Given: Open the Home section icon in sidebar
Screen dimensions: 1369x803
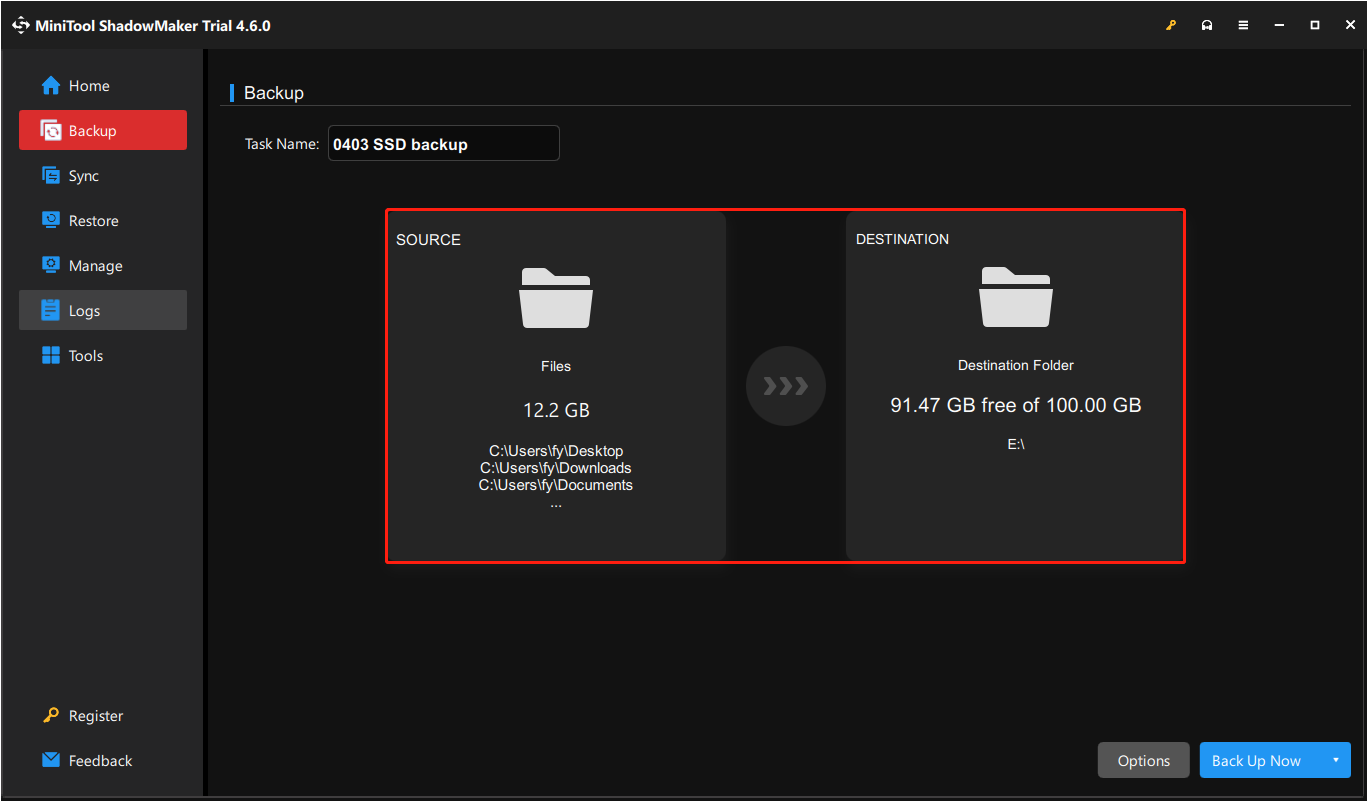Looking at the screenshot, I should tap(50, 85).
